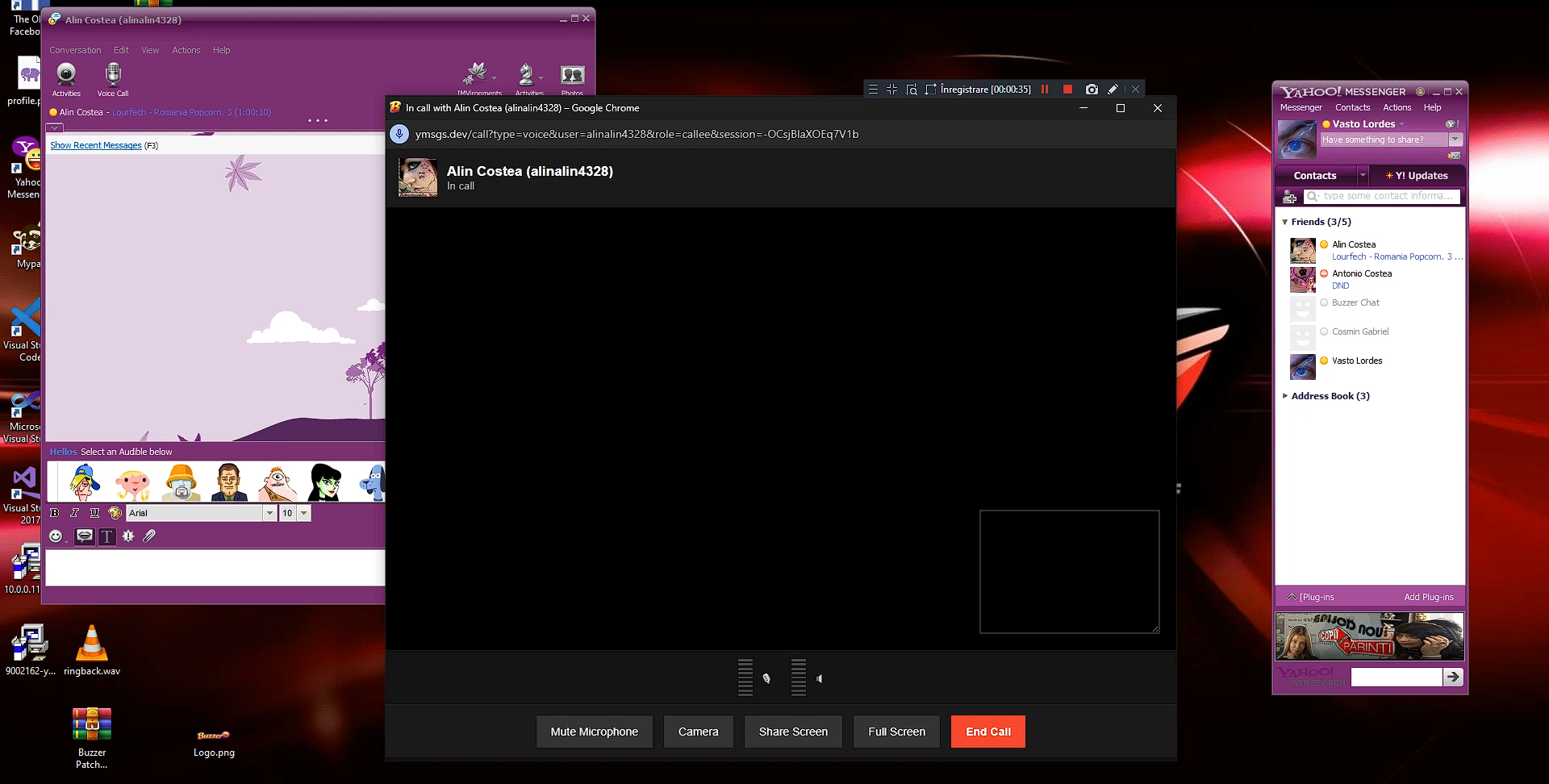
Task: Mute Microphone in the call
Action: (595, 732)
